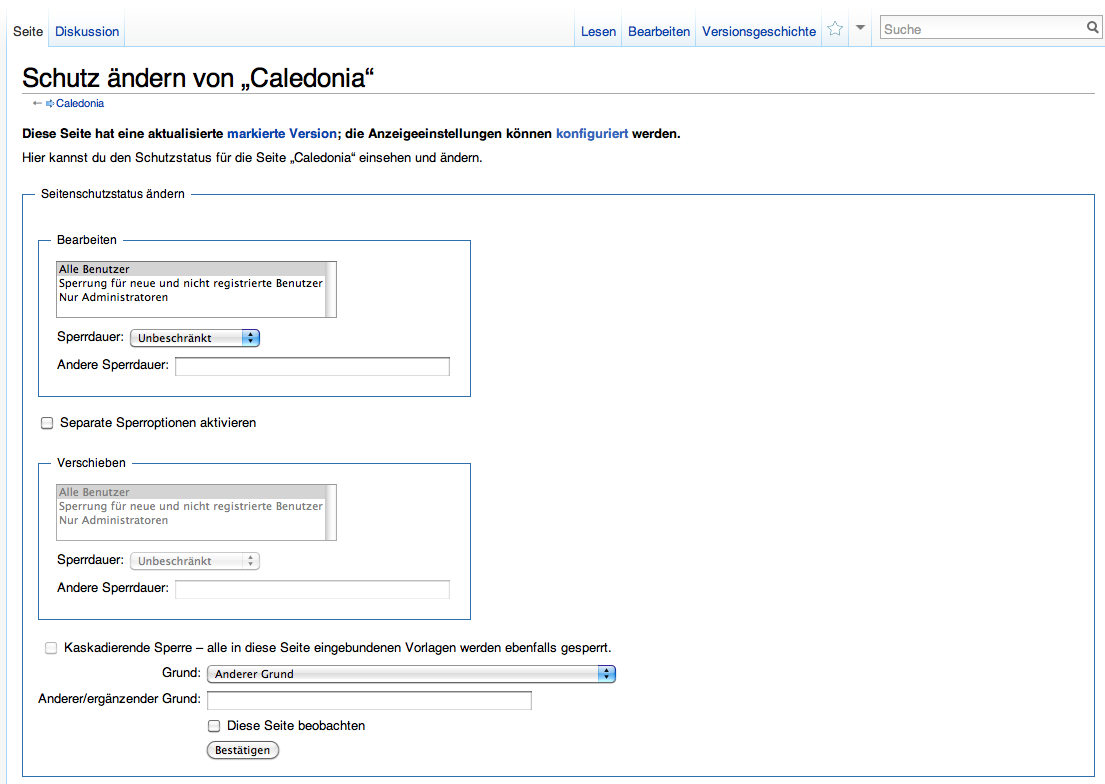Screen dimensions: 1105x784
Task: Select the Lesen tab
Action: click(x=598, y=31)
